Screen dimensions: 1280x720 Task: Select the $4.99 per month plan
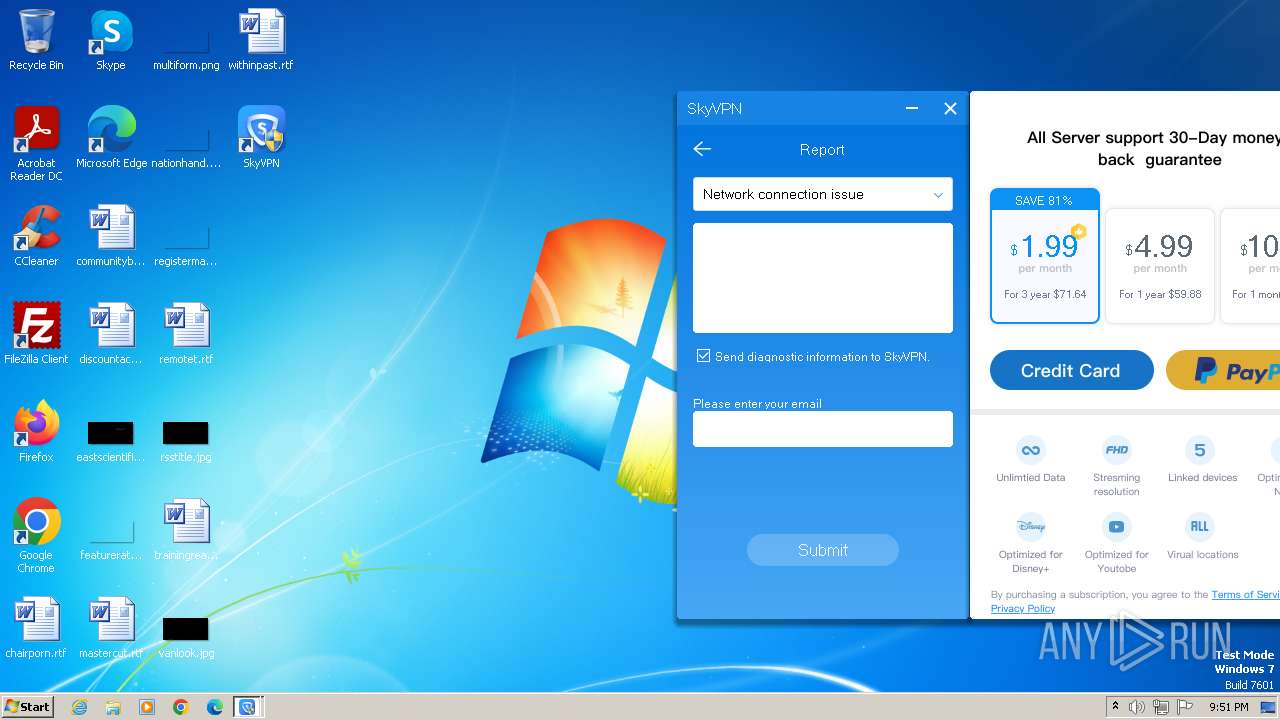click(x=1160, y=266)
